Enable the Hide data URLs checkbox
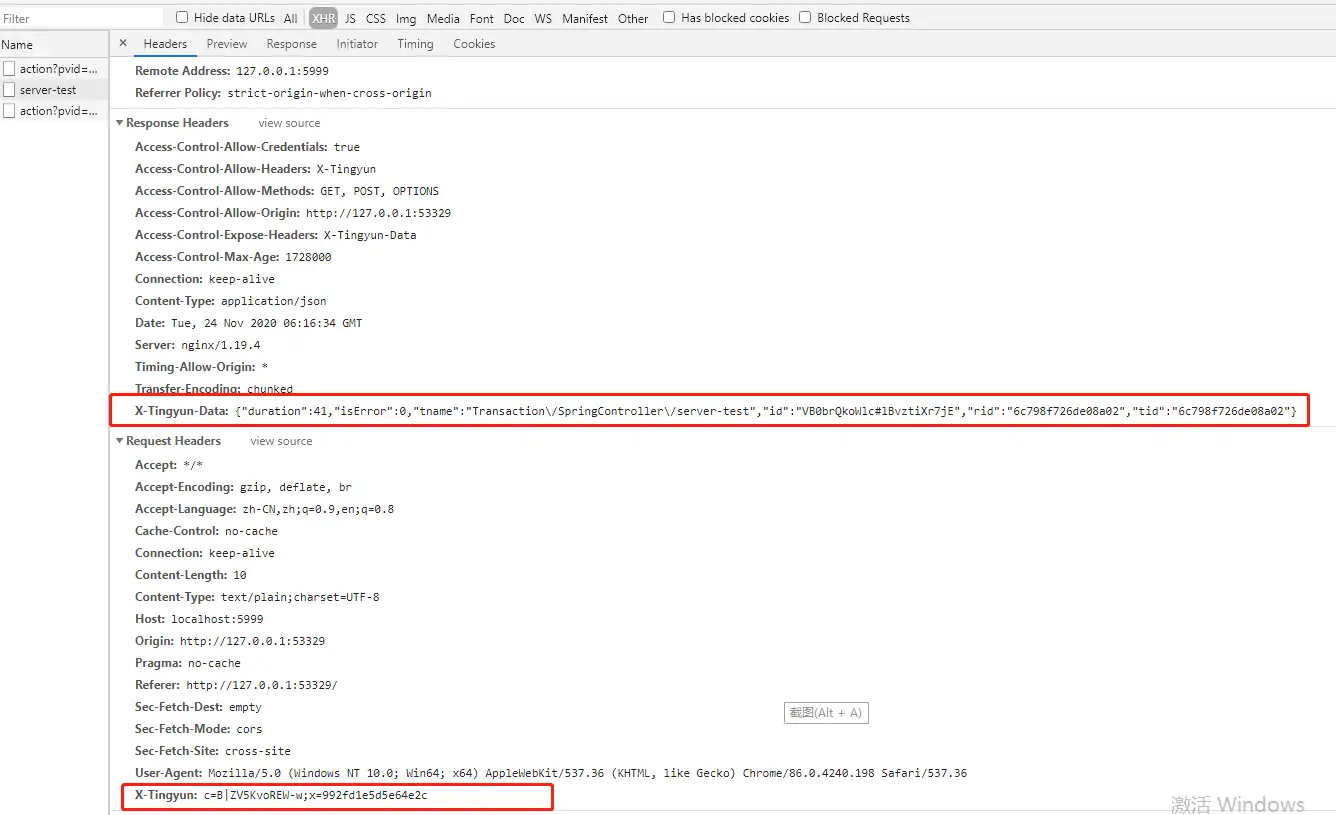 coord(182,18)
